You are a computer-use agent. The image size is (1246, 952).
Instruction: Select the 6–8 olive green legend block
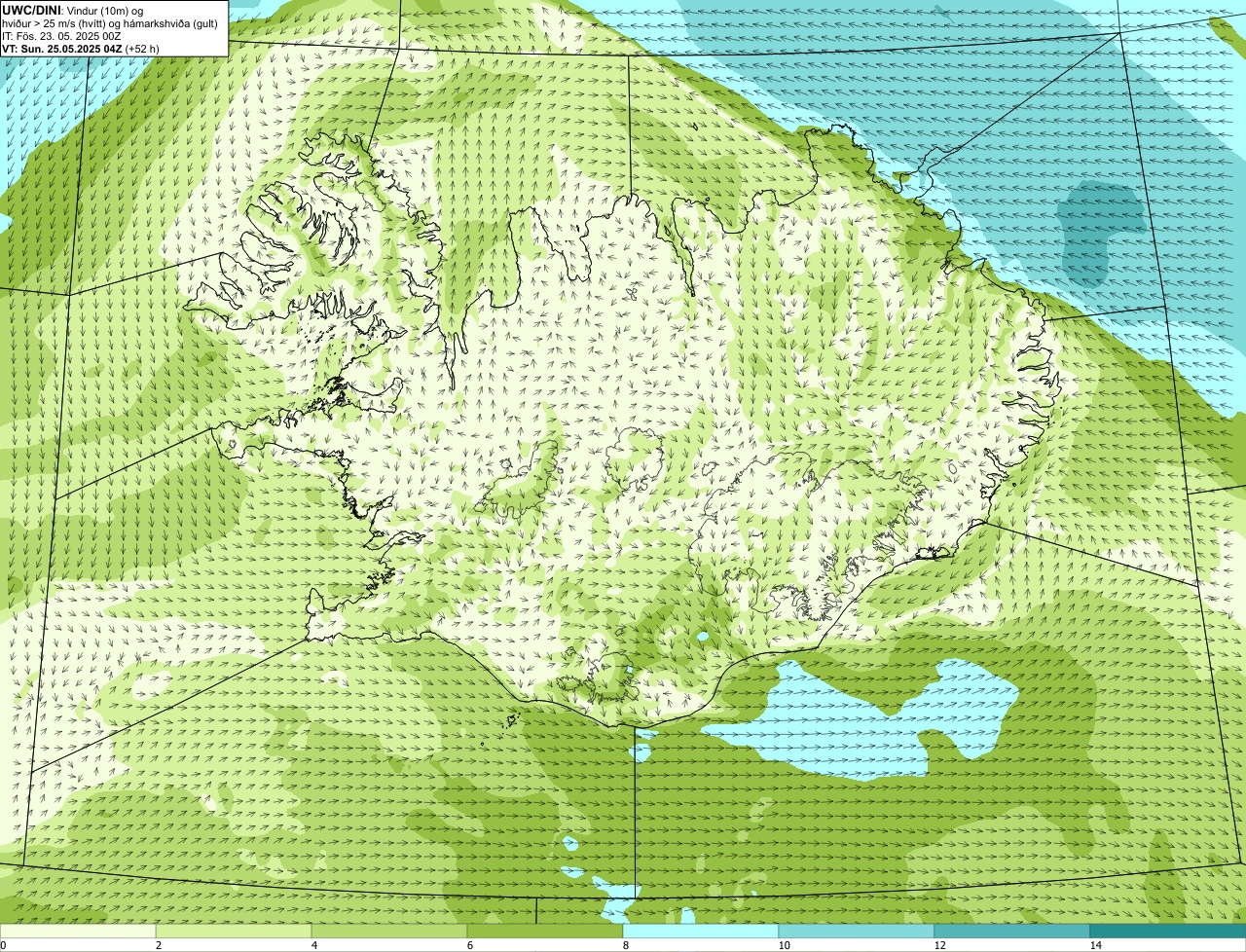[545, 932]
